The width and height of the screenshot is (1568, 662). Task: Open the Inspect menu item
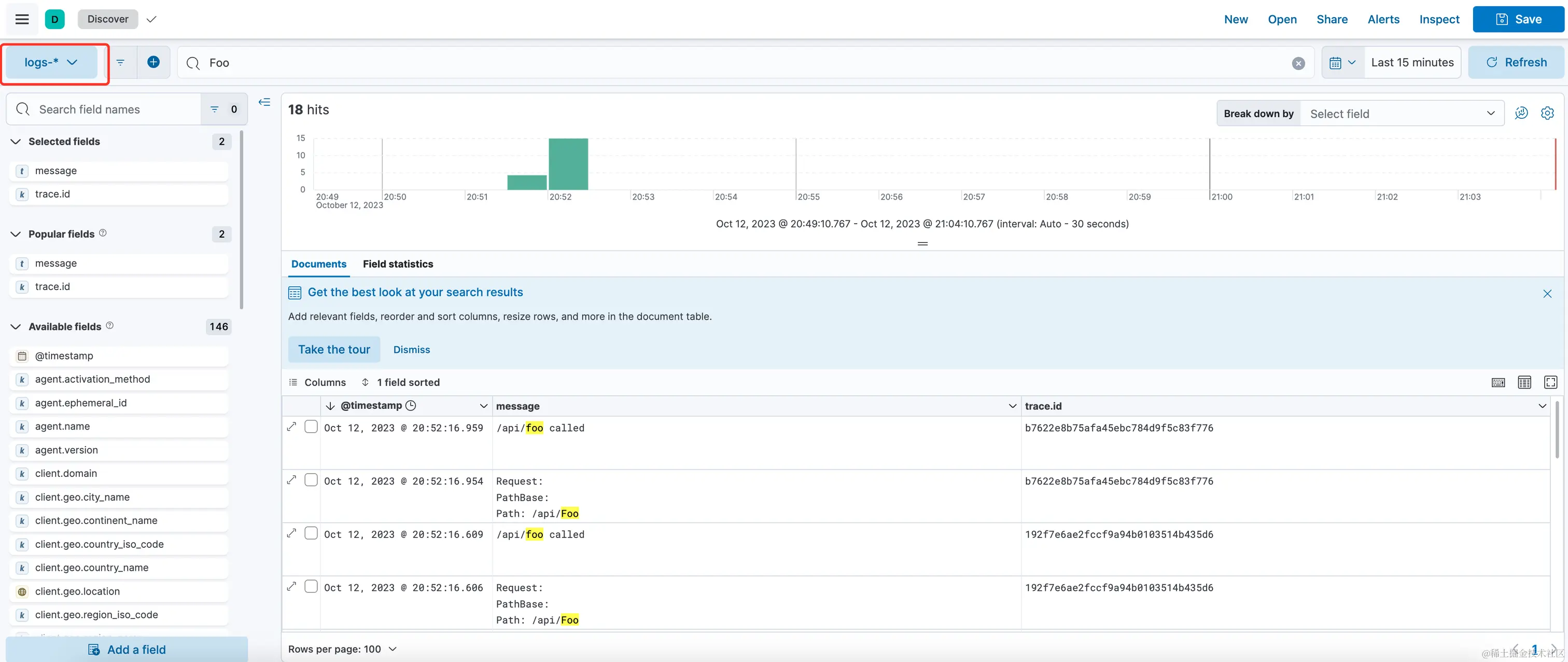[1439, 19]
